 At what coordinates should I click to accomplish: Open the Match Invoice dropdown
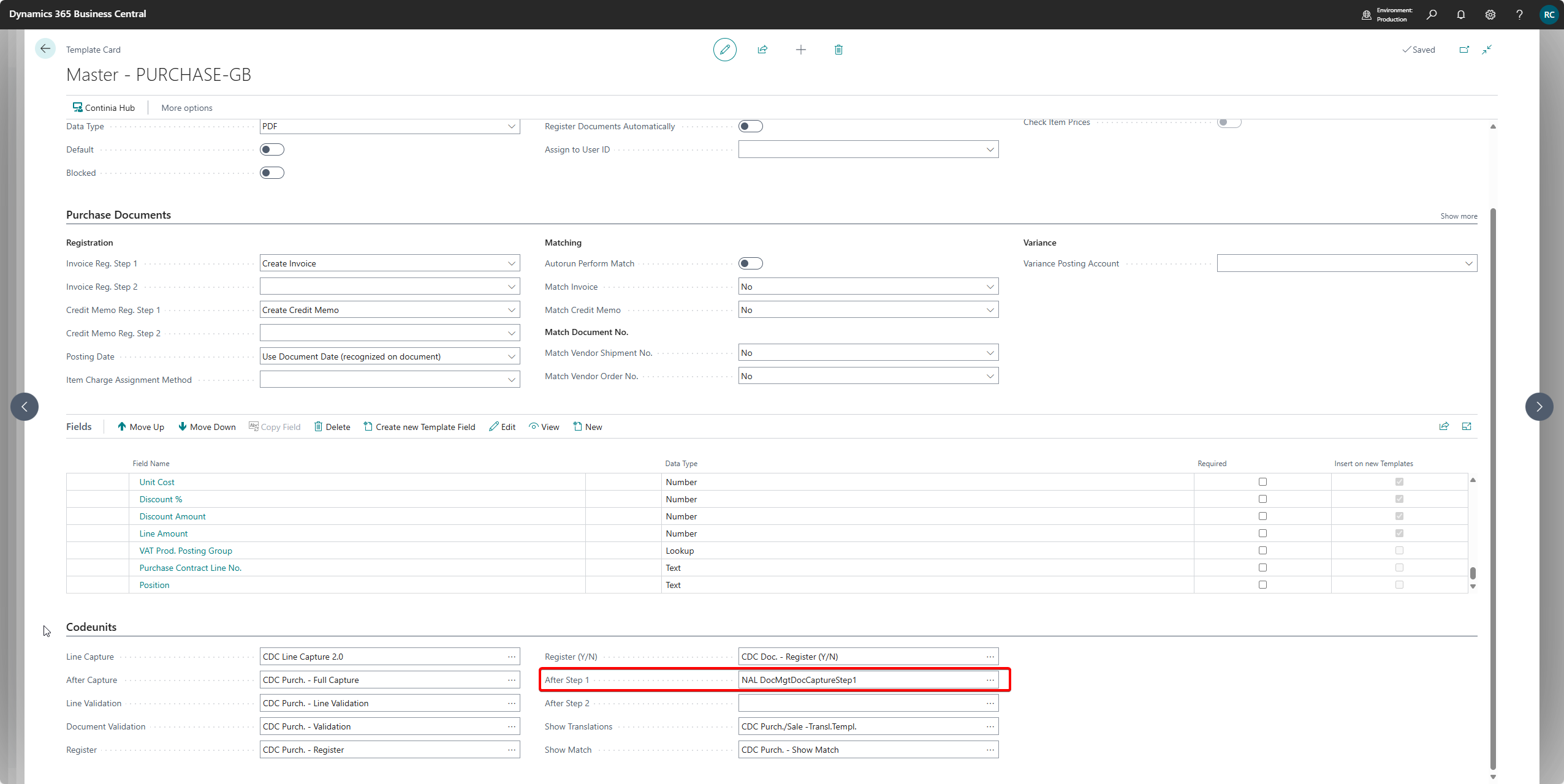[990, 287]
